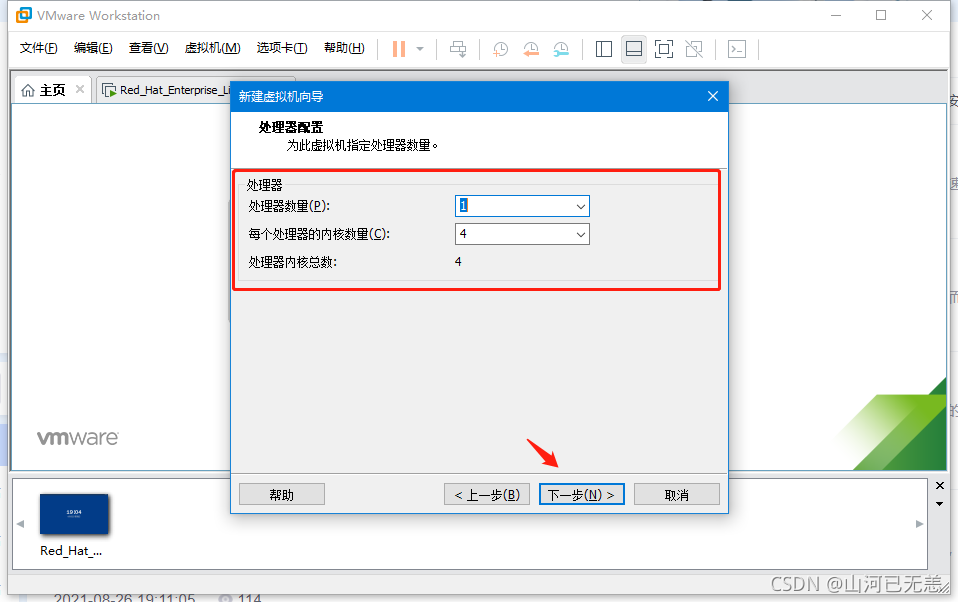This screenshot has width=958, height=602.
Task: Close the 新建虚拟机向导 dialog
Action: pyautogui.click(x=712, y=96)
